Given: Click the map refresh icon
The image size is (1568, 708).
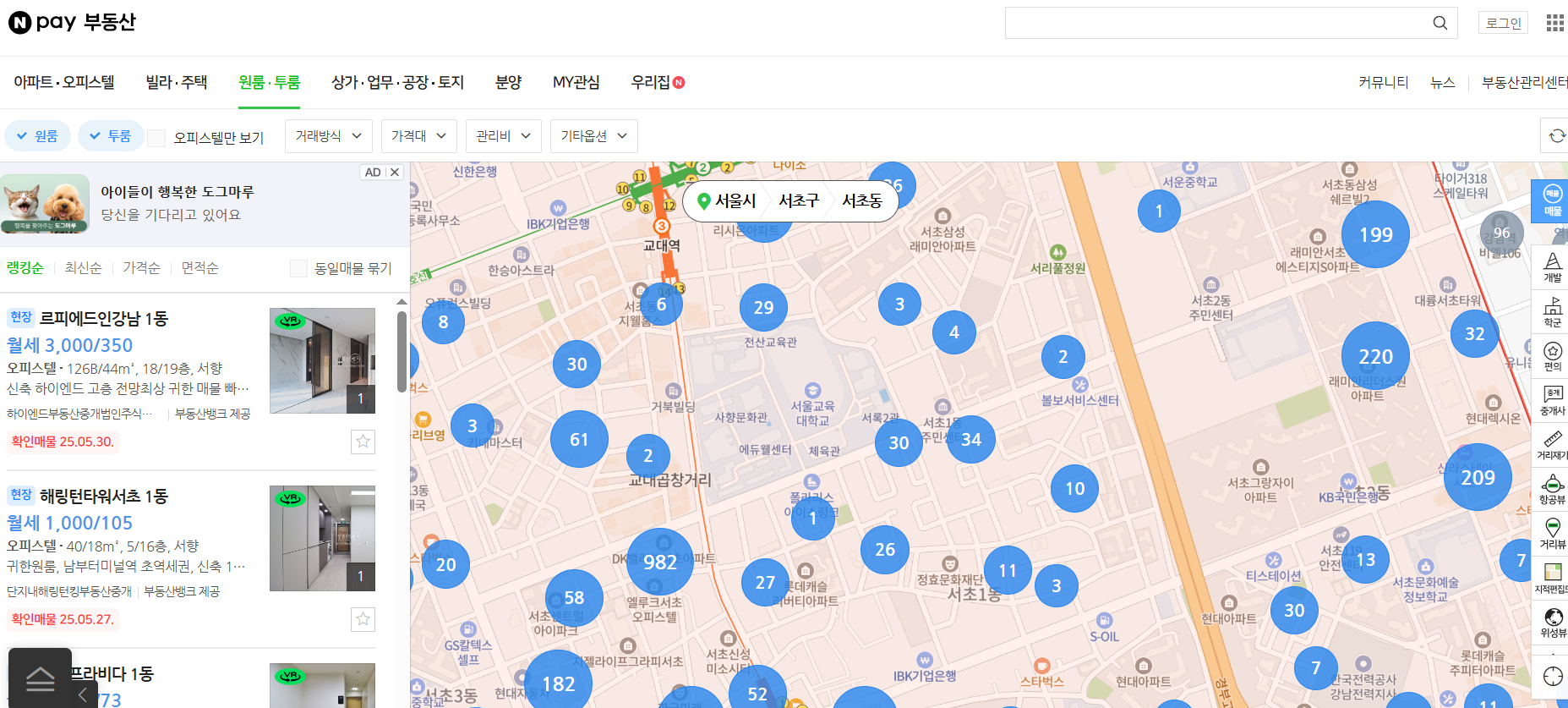Looking at the screenshot, I should (x=1557, y=136).
